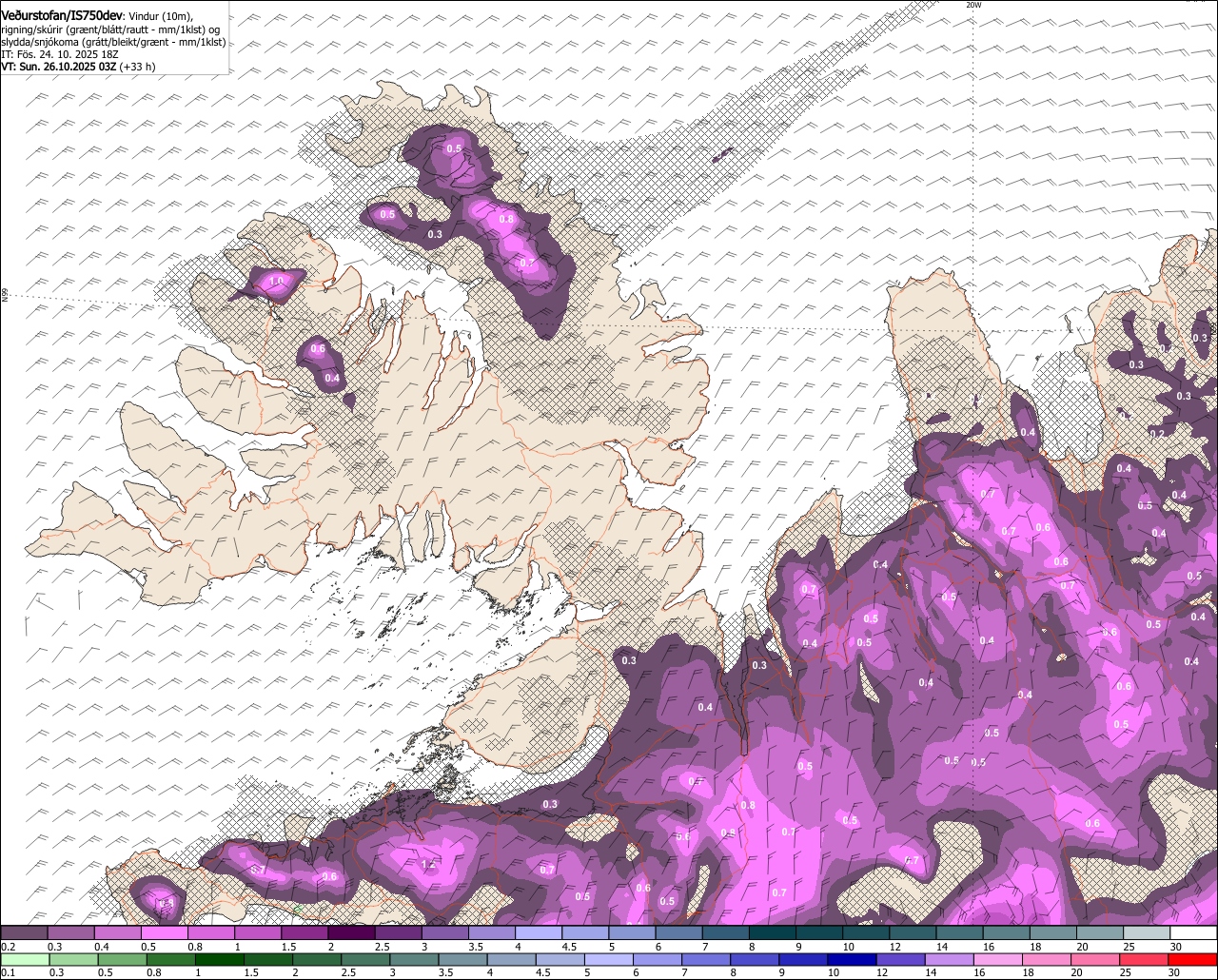The image size is (1218, 980).
Task: Select upper legend swatch starting at 0.2
Action: click(24, 933)
